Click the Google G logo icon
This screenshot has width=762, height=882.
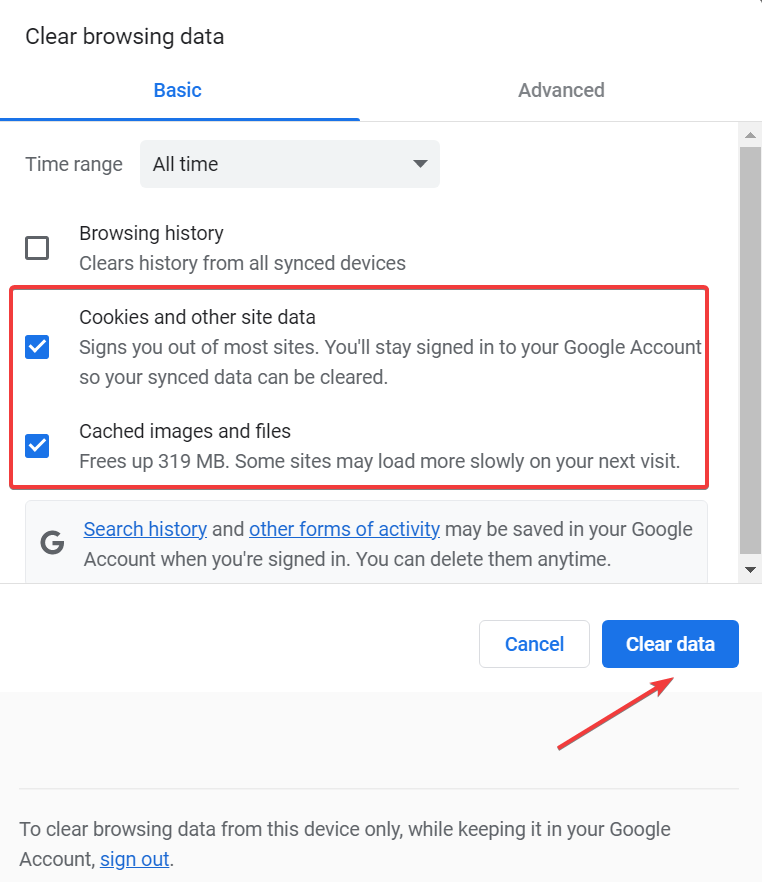[52, 543]
